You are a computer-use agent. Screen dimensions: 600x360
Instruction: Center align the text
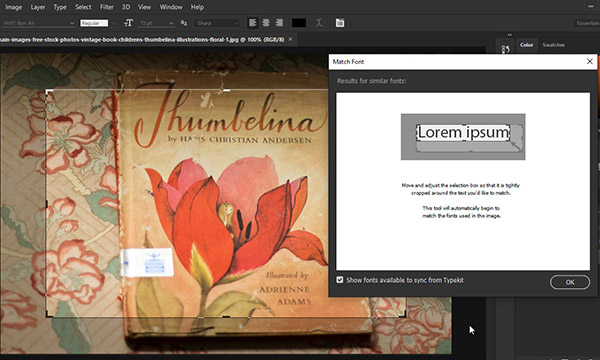pos(266,23)
